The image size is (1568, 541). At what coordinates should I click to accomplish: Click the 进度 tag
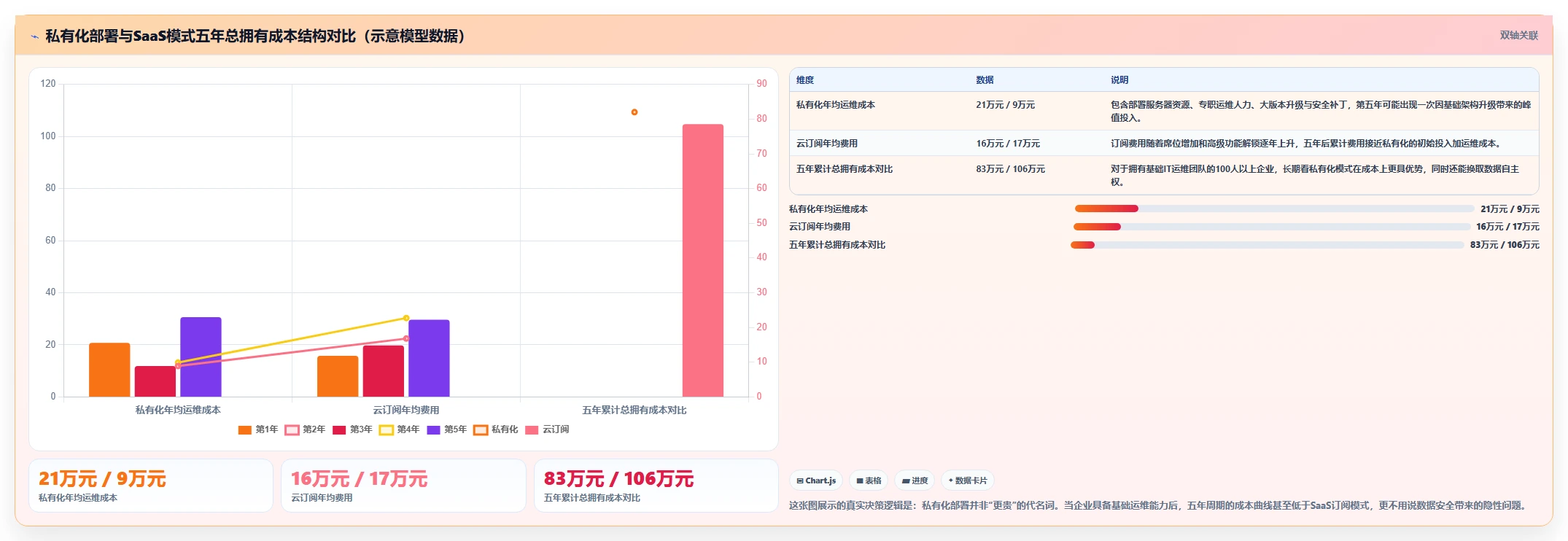click(x=915, y=480)
